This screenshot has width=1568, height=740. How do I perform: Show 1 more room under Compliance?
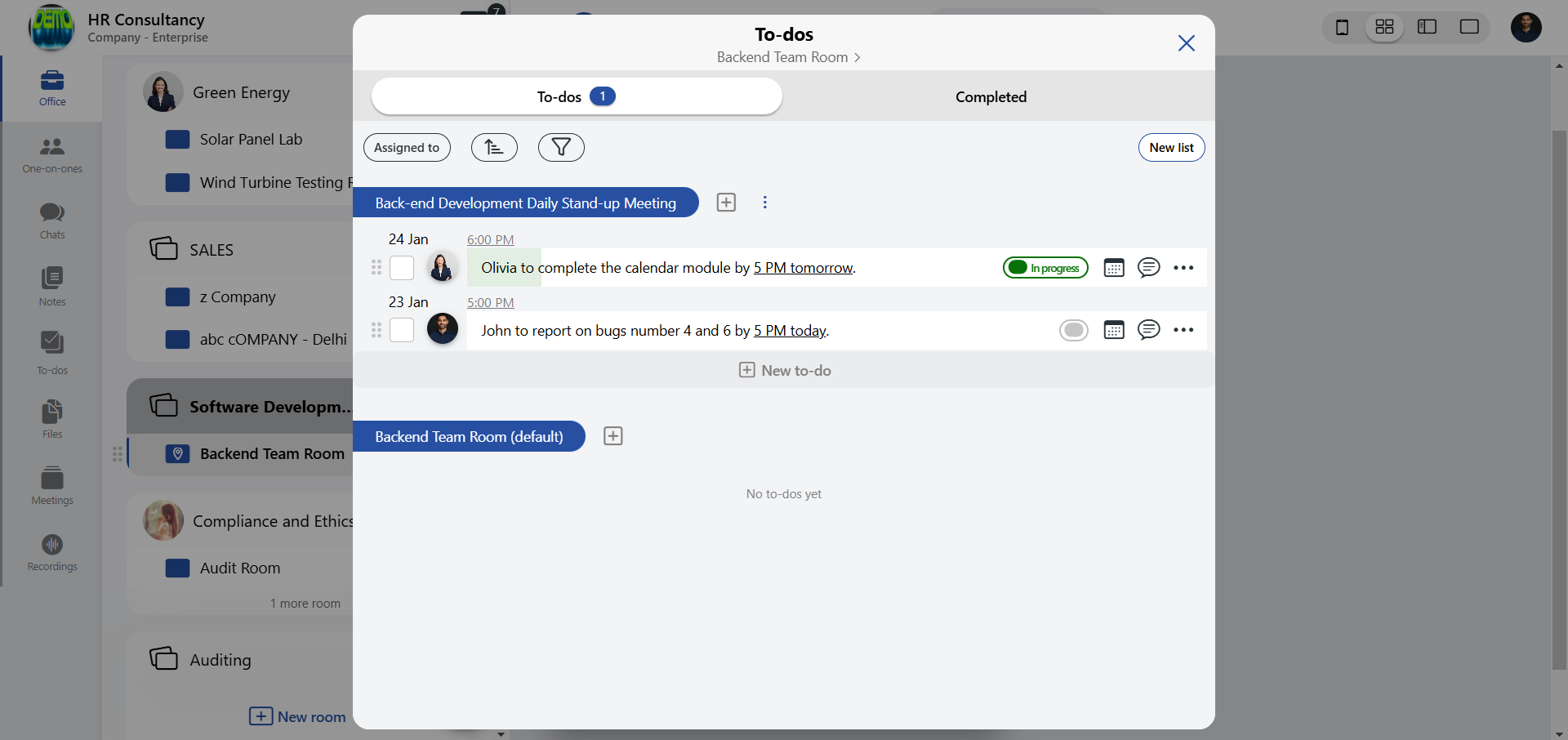tap(305, 604)
